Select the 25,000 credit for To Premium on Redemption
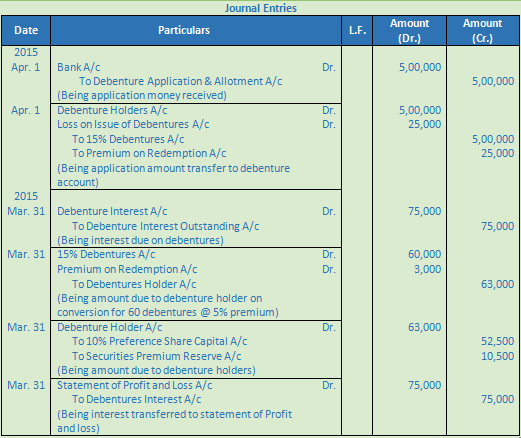 (x=497, y=153)
